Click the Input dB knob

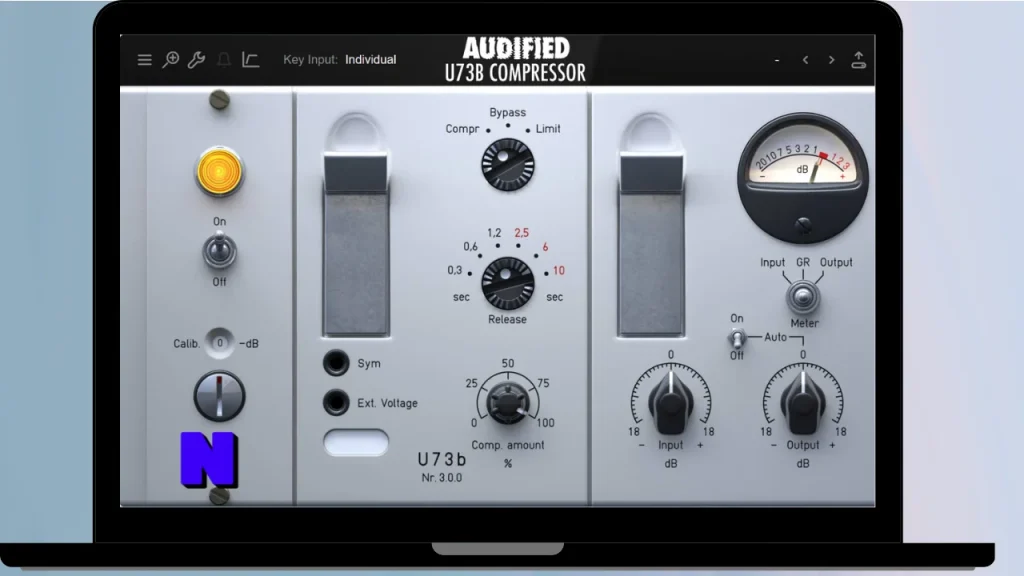671,402
